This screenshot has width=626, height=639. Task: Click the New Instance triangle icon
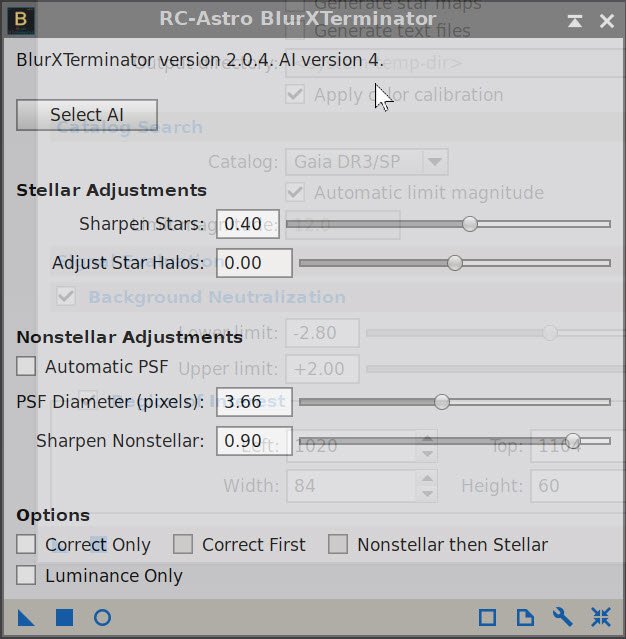[26, 617]
